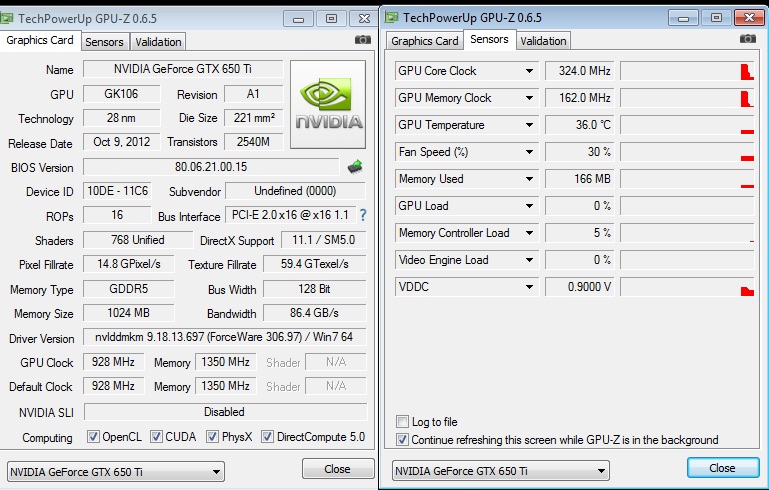Viewport: 769px width, 490px height.
Task: Click the Fan Speed history graph
Action: [x=687, y=152]
